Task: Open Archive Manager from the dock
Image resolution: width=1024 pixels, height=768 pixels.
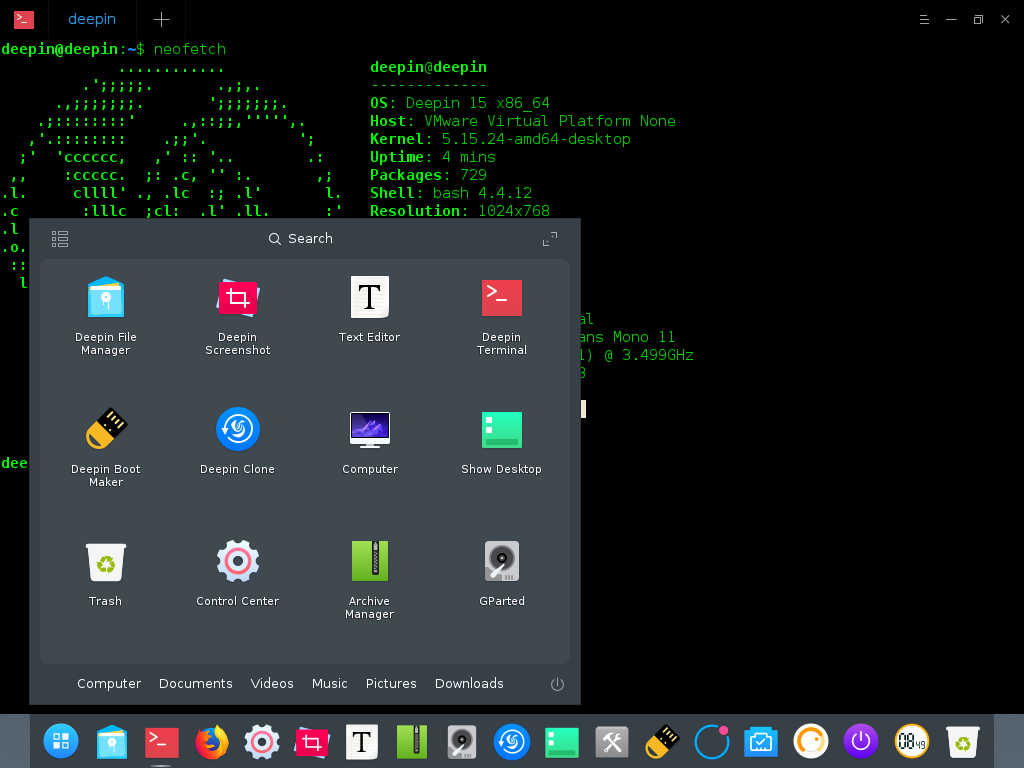Action: [412, 741]
